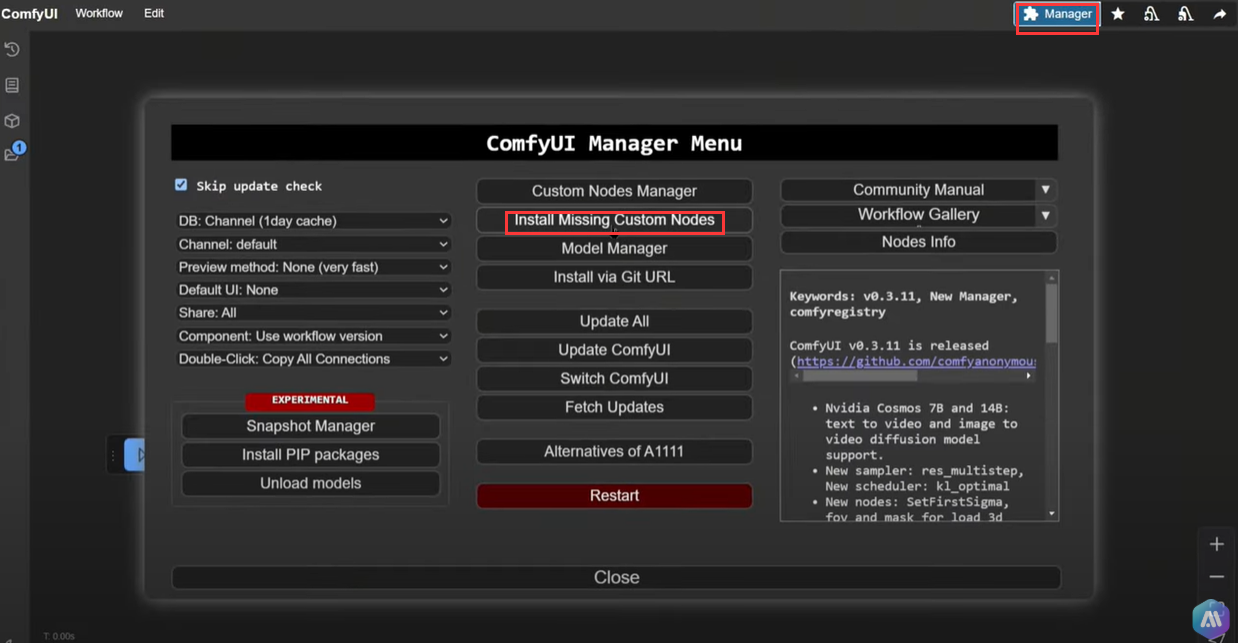Click the zoom out minus icon
Screen dimensions: 1238x643
(x=1216, y=577)
